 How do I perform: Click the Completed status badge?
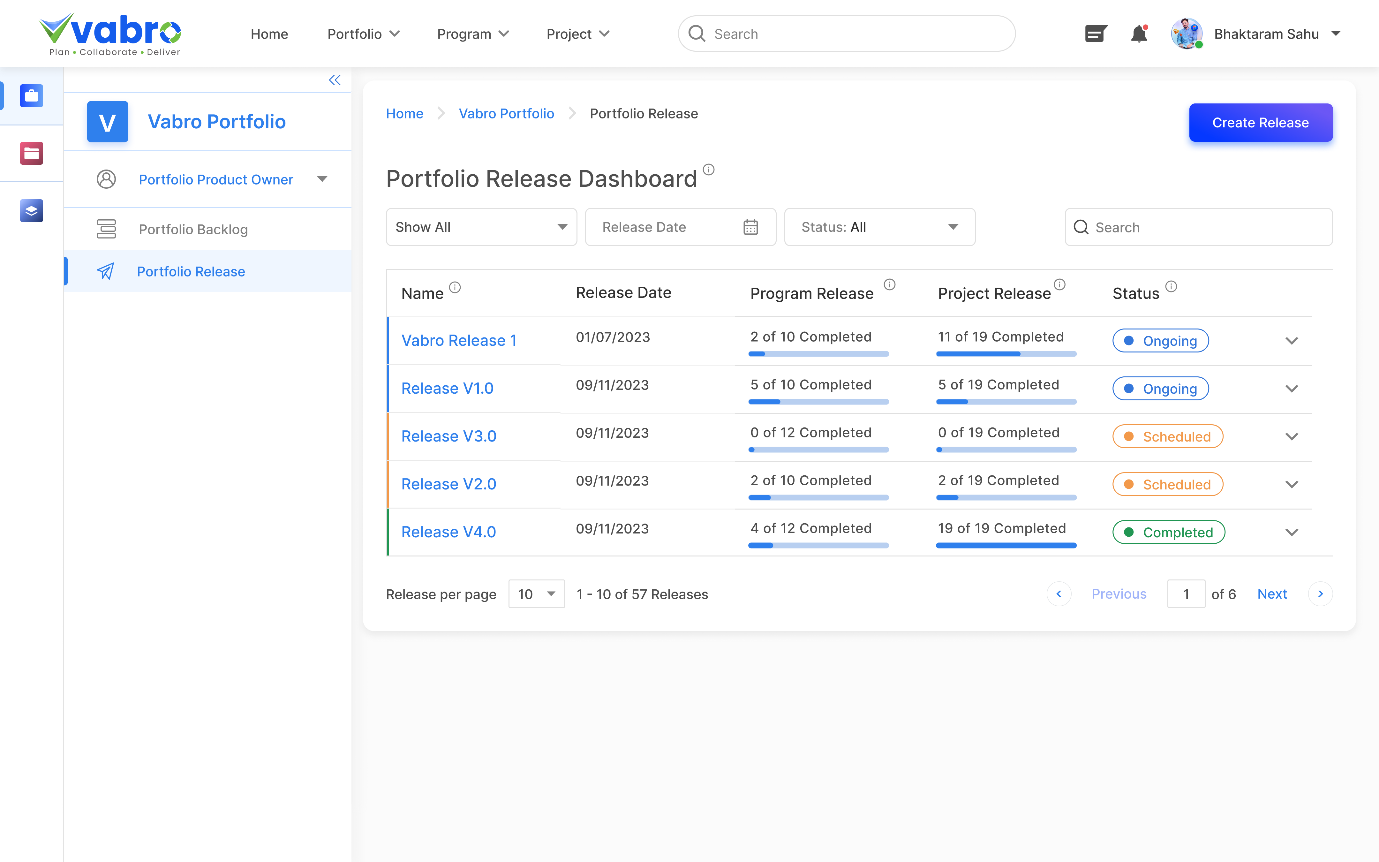click(x=1169, y=533)
